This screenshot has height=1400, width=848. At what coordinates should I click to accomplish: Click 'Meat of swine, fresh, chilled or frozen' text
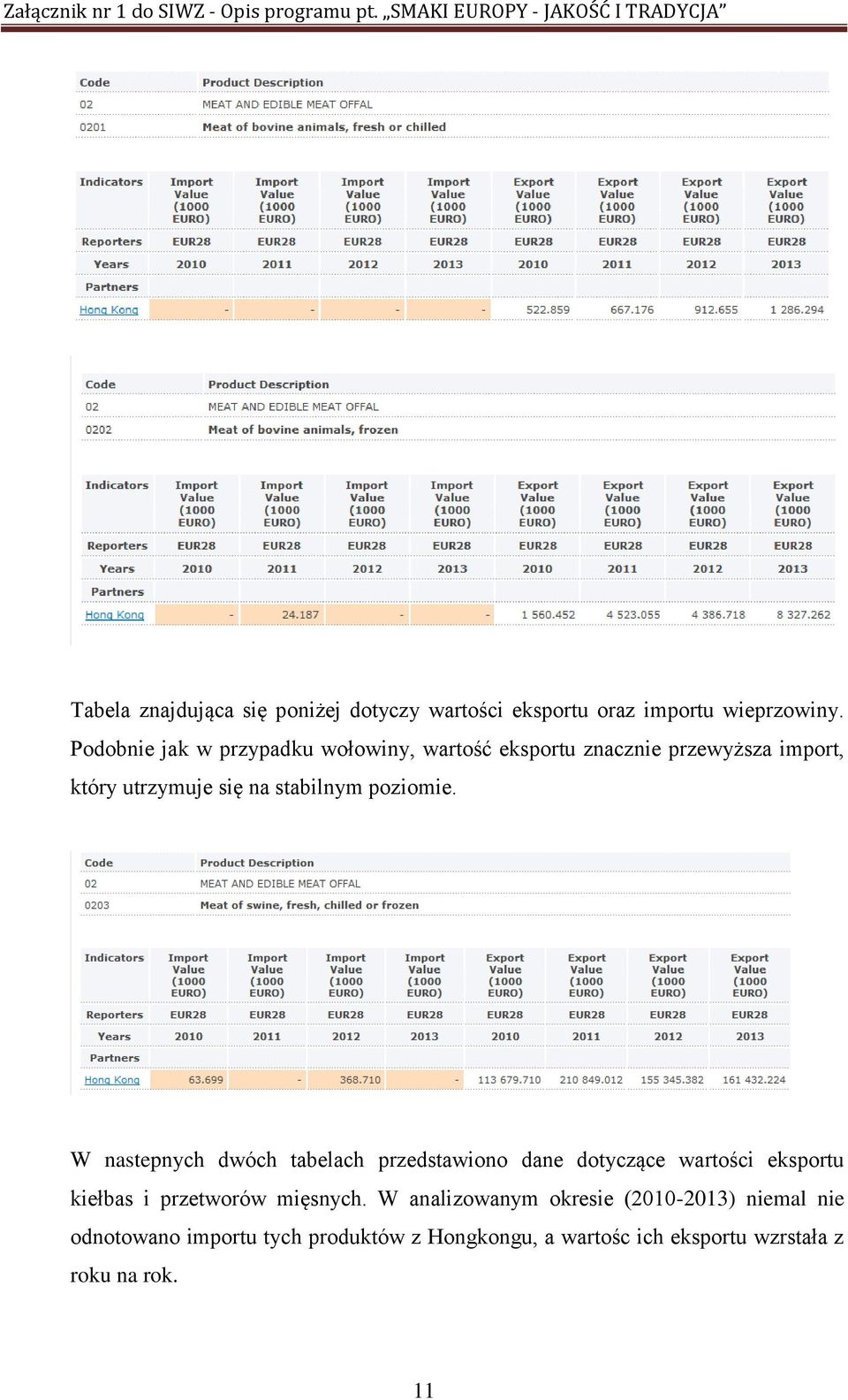pos(309,905)
